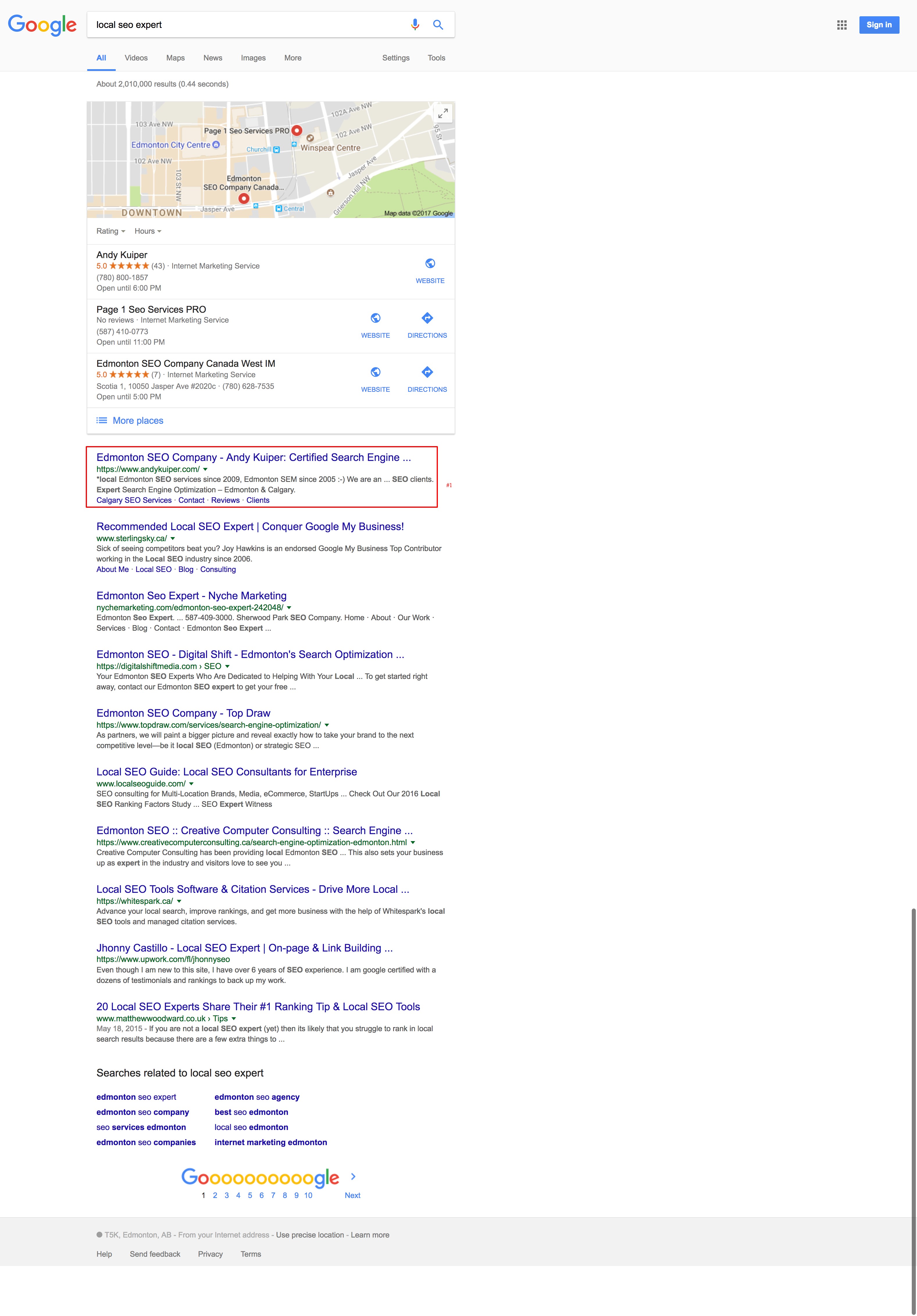Open search Tools

click(436, 58)
